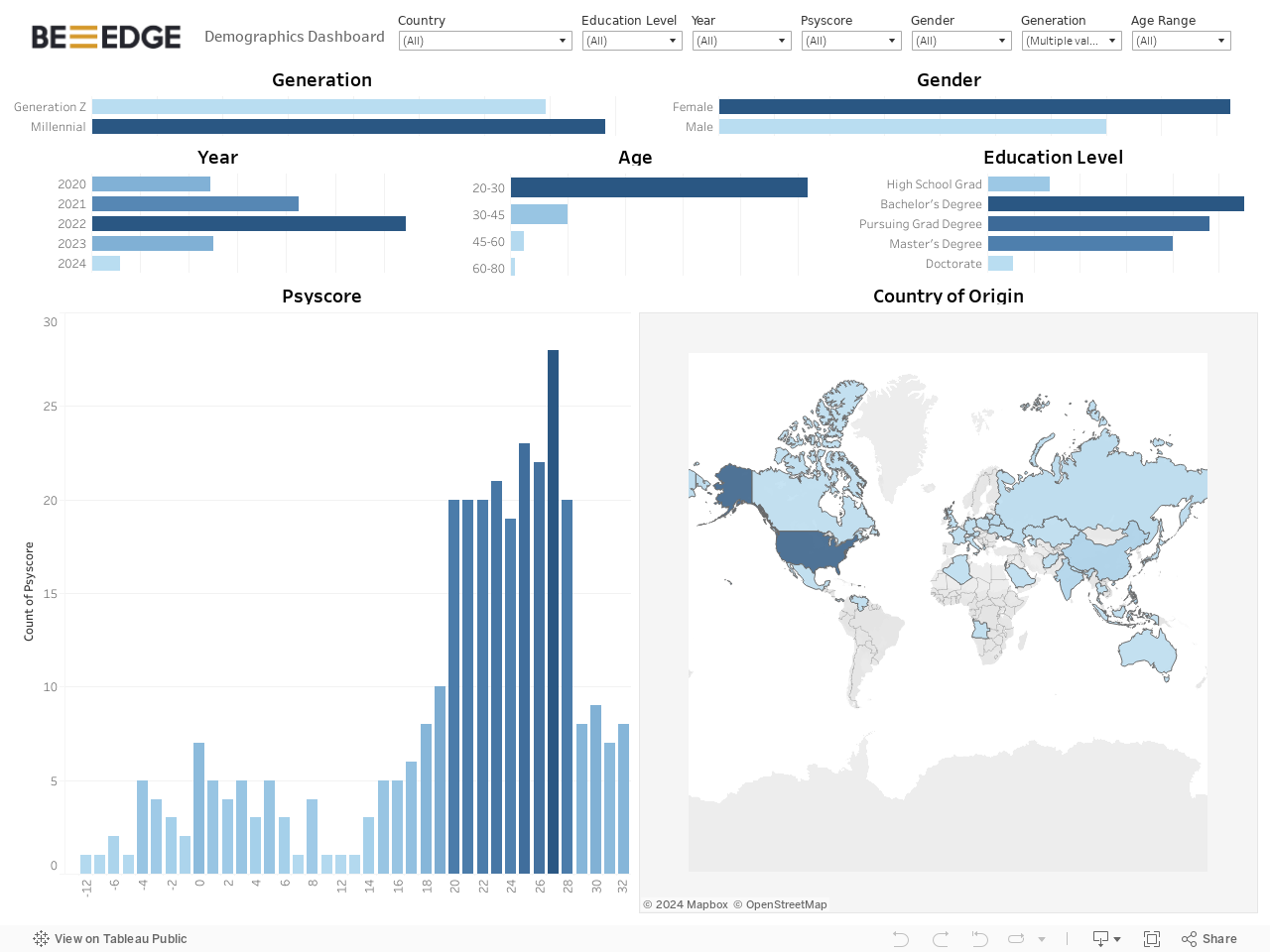Select the 2021 year bar
Screen dimensions: 1270x952
click(195, 203)
